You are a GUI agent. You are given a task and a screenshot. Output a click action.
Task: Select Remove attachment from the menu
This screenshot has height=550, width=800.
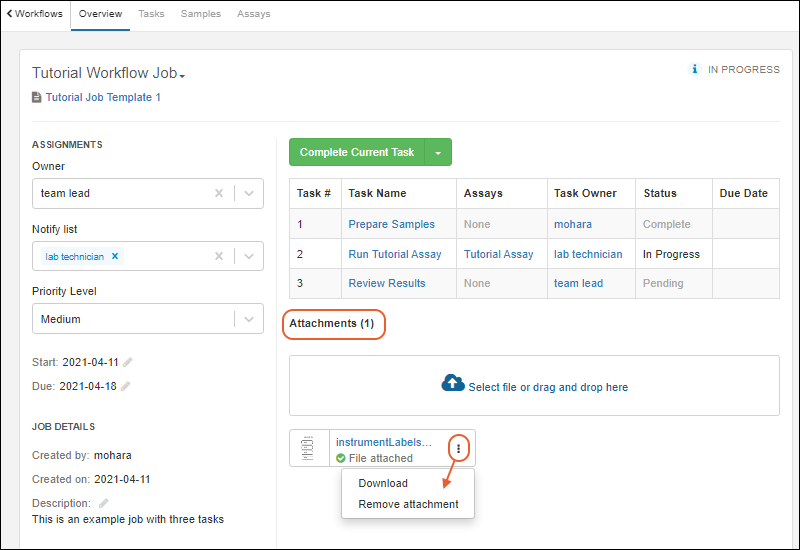point(408,504)
